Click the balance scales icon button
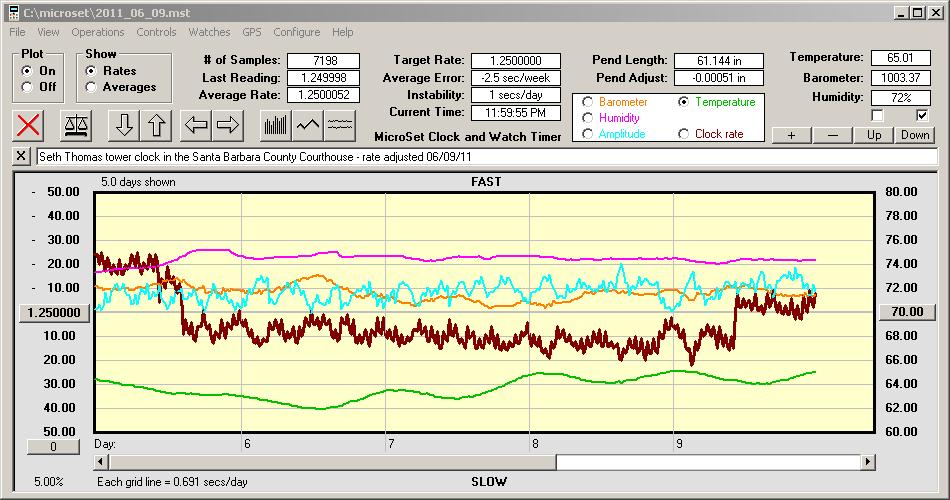 [x=76, y=125]
